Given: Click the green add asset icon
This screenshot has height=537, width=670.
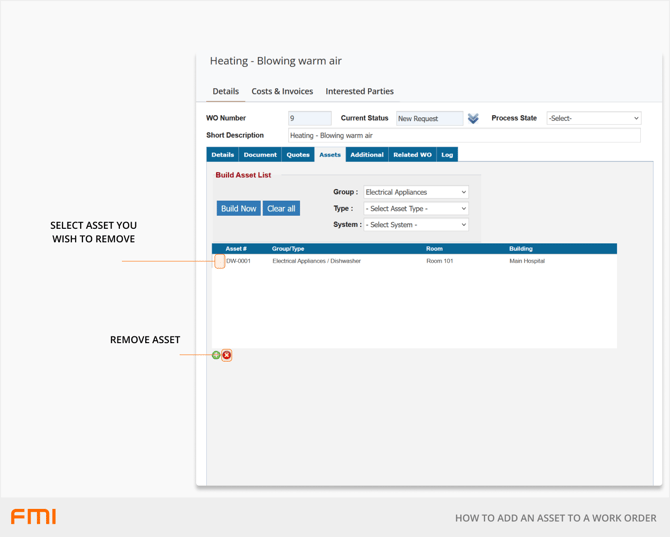Looking at the screenshot, I should tap(216, 355).
